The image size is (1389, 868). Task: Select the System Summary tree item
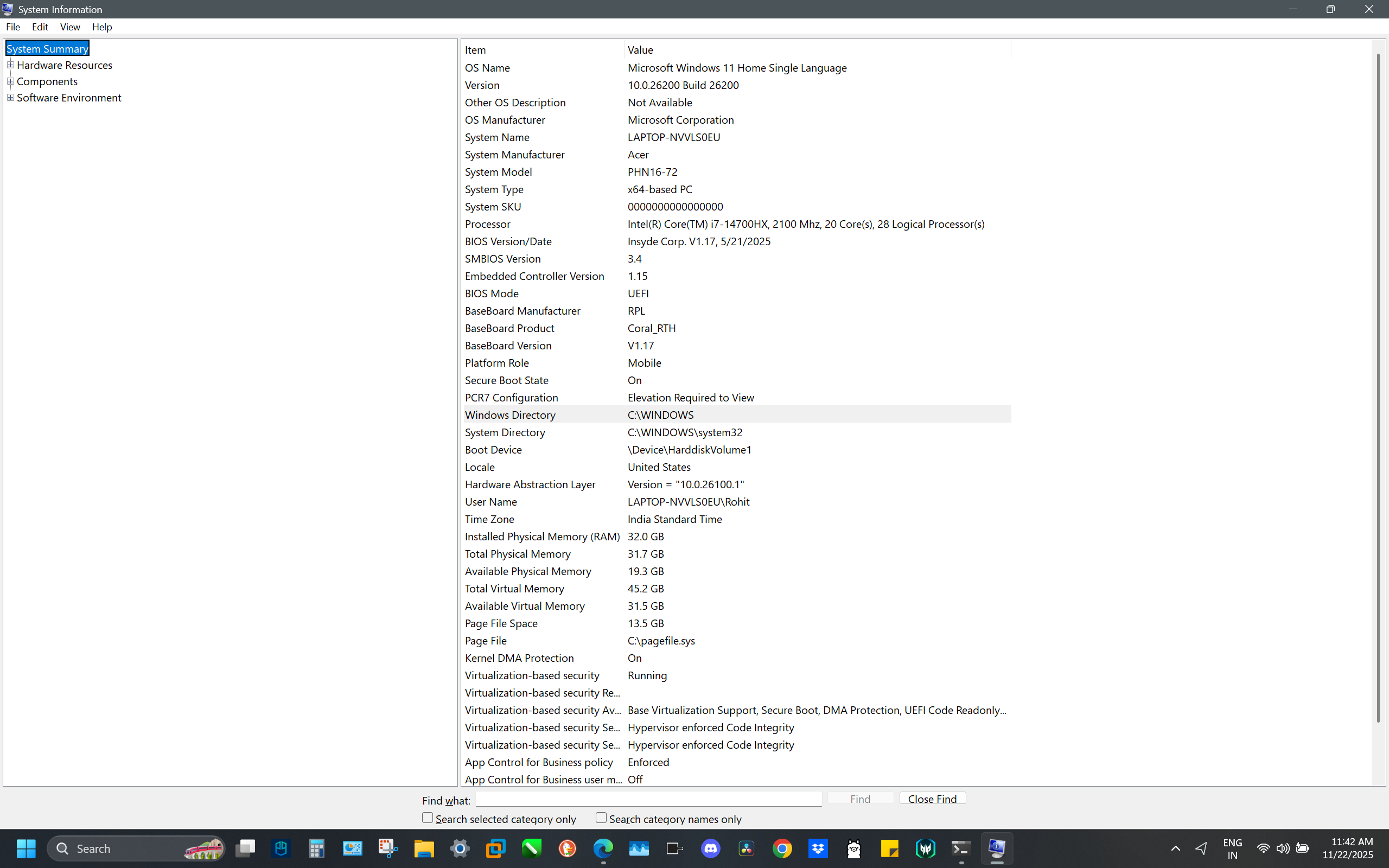point(47,49)
